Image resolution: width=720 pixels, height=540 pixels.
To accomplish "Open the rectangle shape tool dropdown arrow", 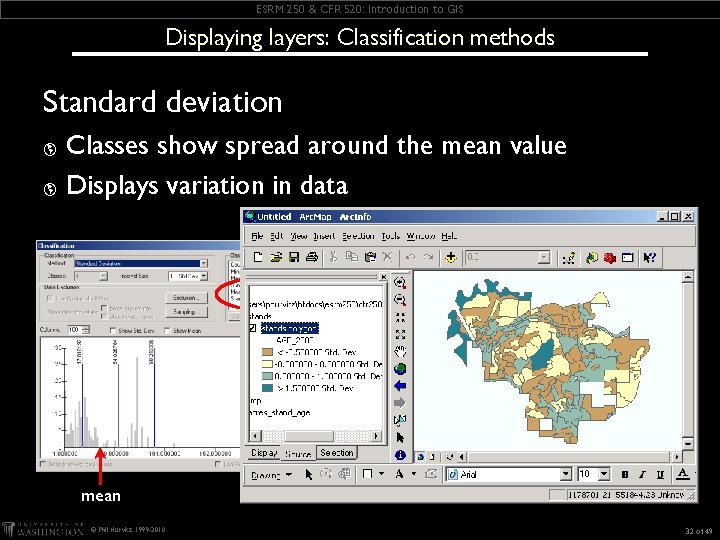I will point(382,473).
